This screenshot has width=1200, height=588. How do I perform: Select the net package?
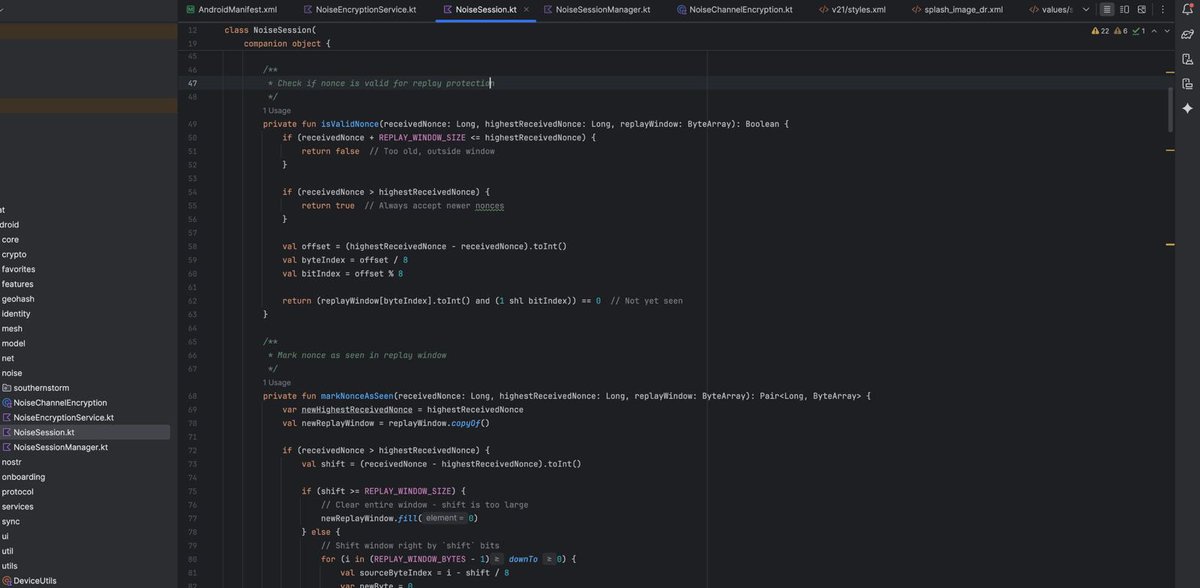[x=8, y=358]
